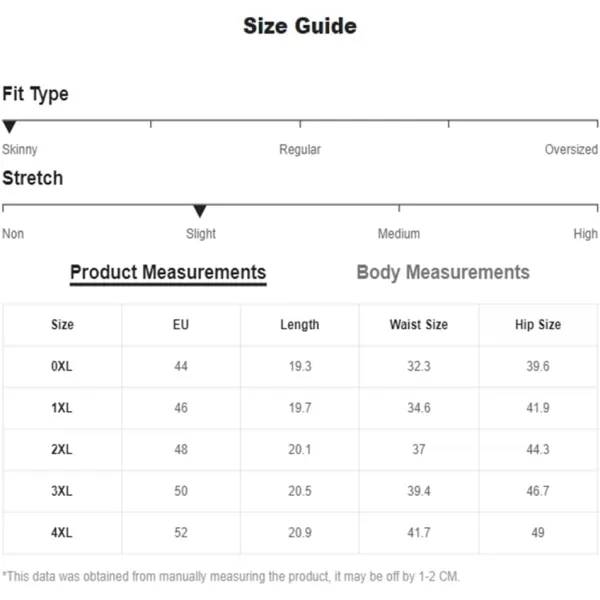This screenshot has height=600, width=600.
Task: Select the 4XL size row
Action: coord(300,533)
